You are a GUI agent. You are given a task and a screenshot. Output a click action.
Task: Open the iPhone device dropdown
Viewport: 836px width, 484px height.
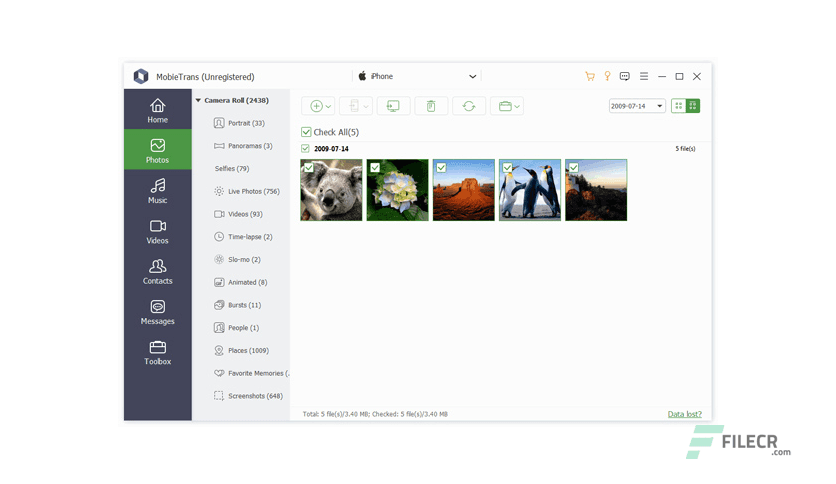tap(417, 76)
